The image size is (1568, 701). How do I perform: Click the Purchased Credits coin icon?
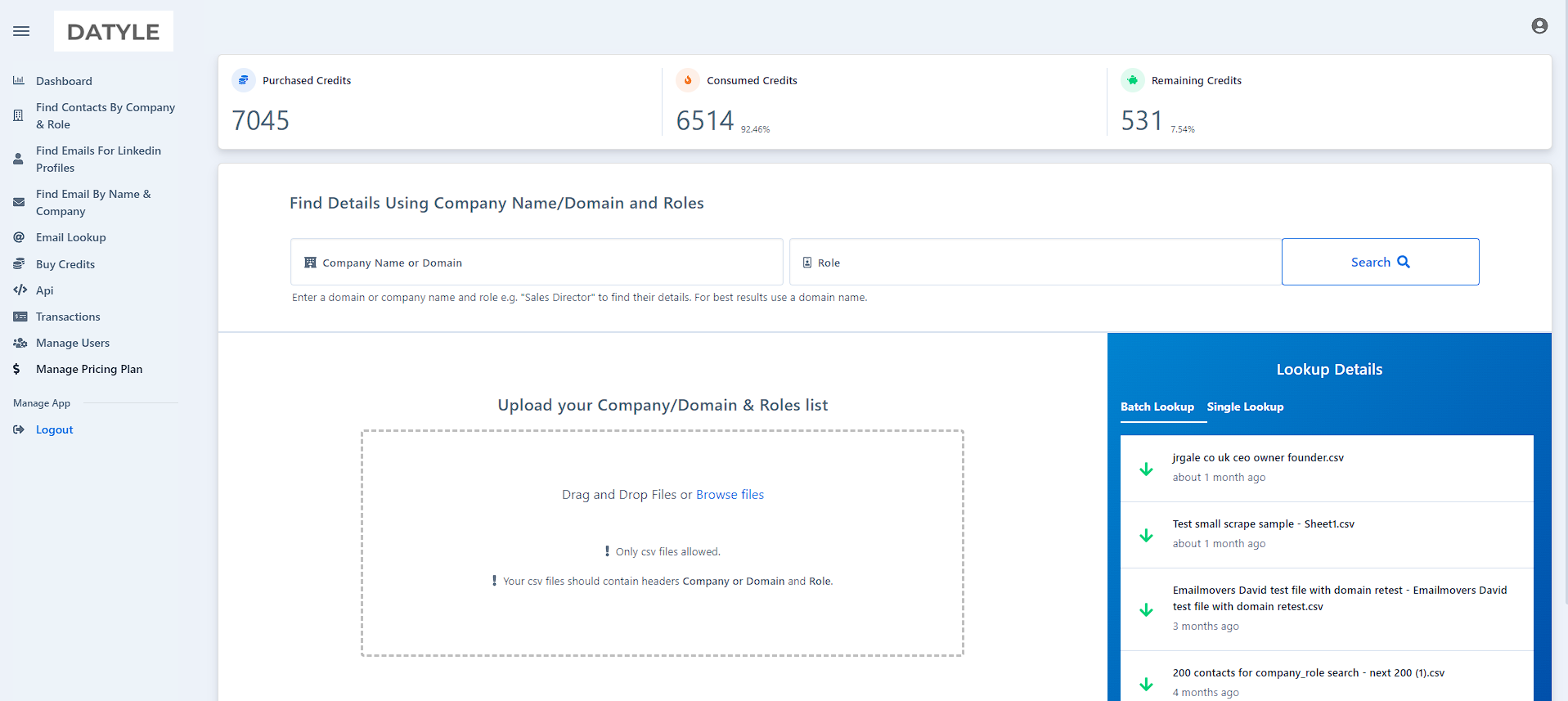(x=243, y=80)
